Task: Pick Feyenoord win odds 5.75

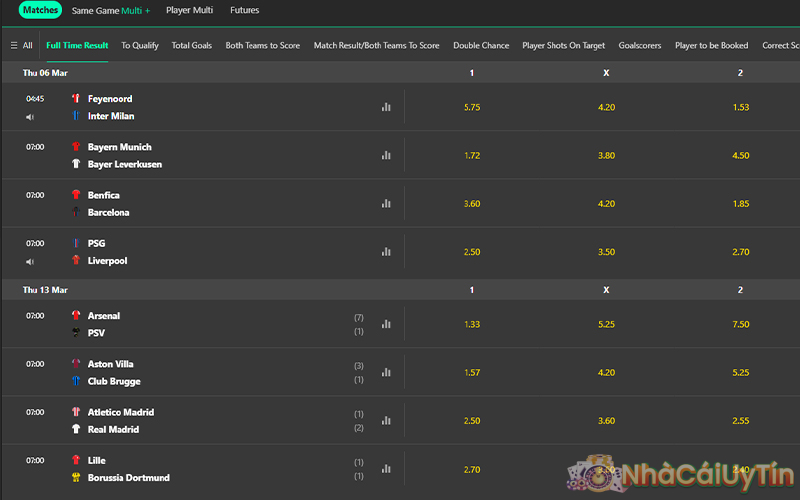Action: click(473, 107)
